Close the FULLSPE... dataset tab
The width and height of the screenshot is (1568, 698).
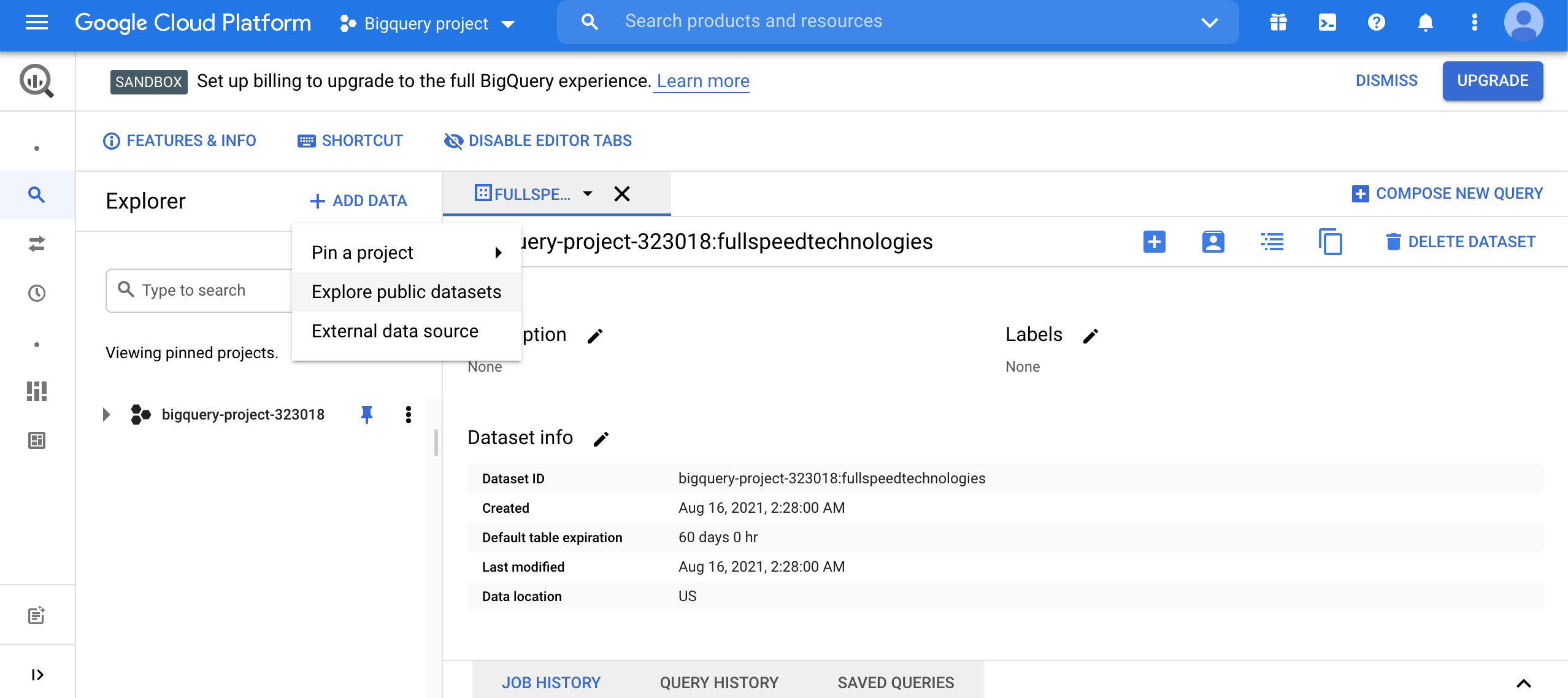[x=622, y=194]
